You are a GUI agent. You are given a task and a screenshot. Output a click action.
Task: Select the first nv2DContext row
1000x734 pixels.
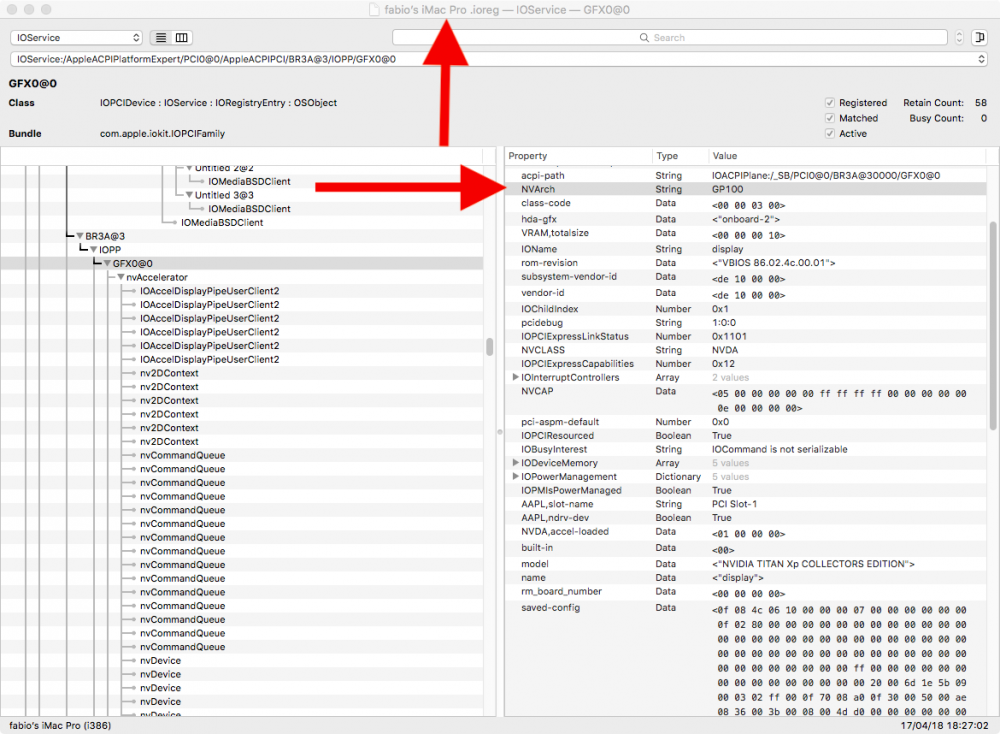pos(242,373)
